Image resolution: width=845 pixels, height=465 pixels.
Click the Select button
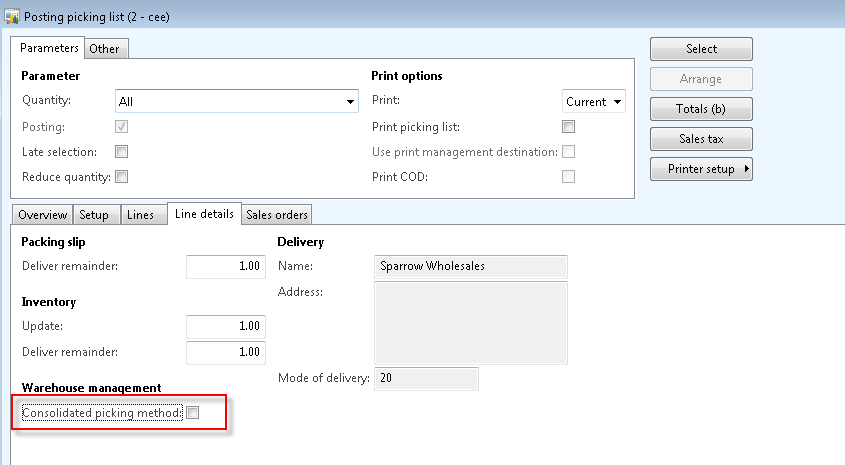(701, 49)
